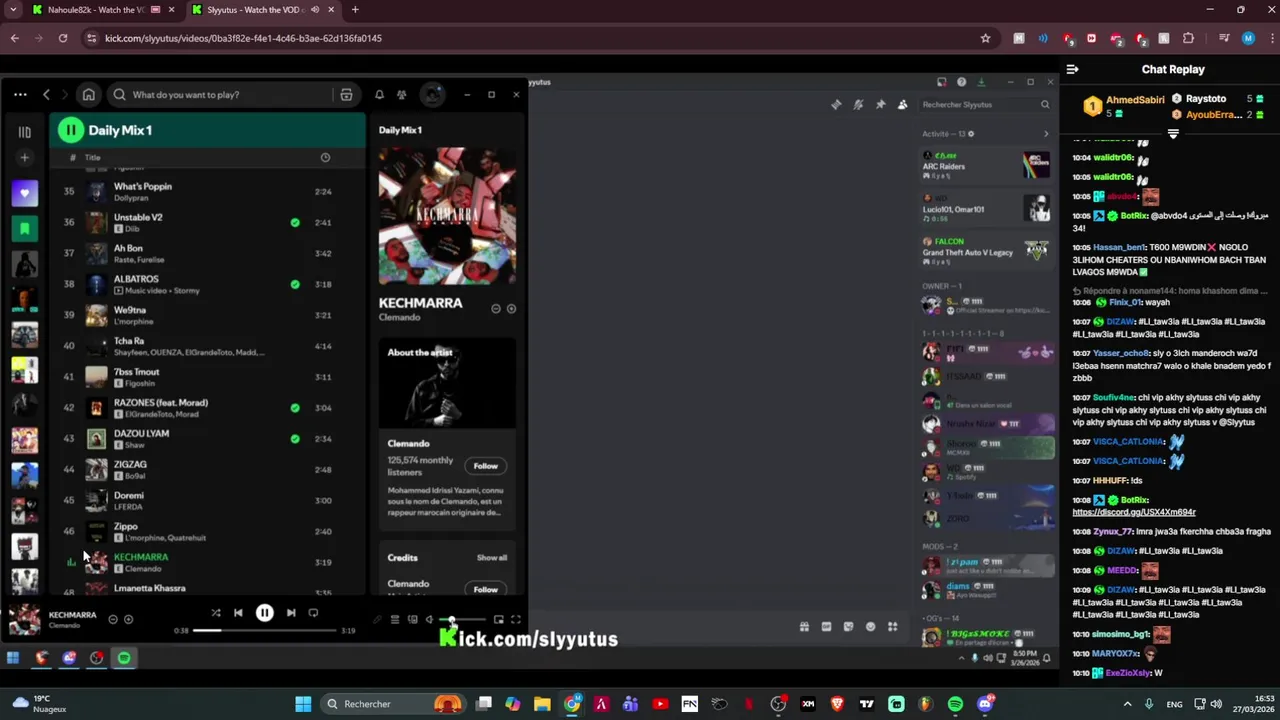Open Your Episodes bookmark in sidebar
Viewport: 1280px width, 720px height.
pyautogui.click(x=24, y=229)
